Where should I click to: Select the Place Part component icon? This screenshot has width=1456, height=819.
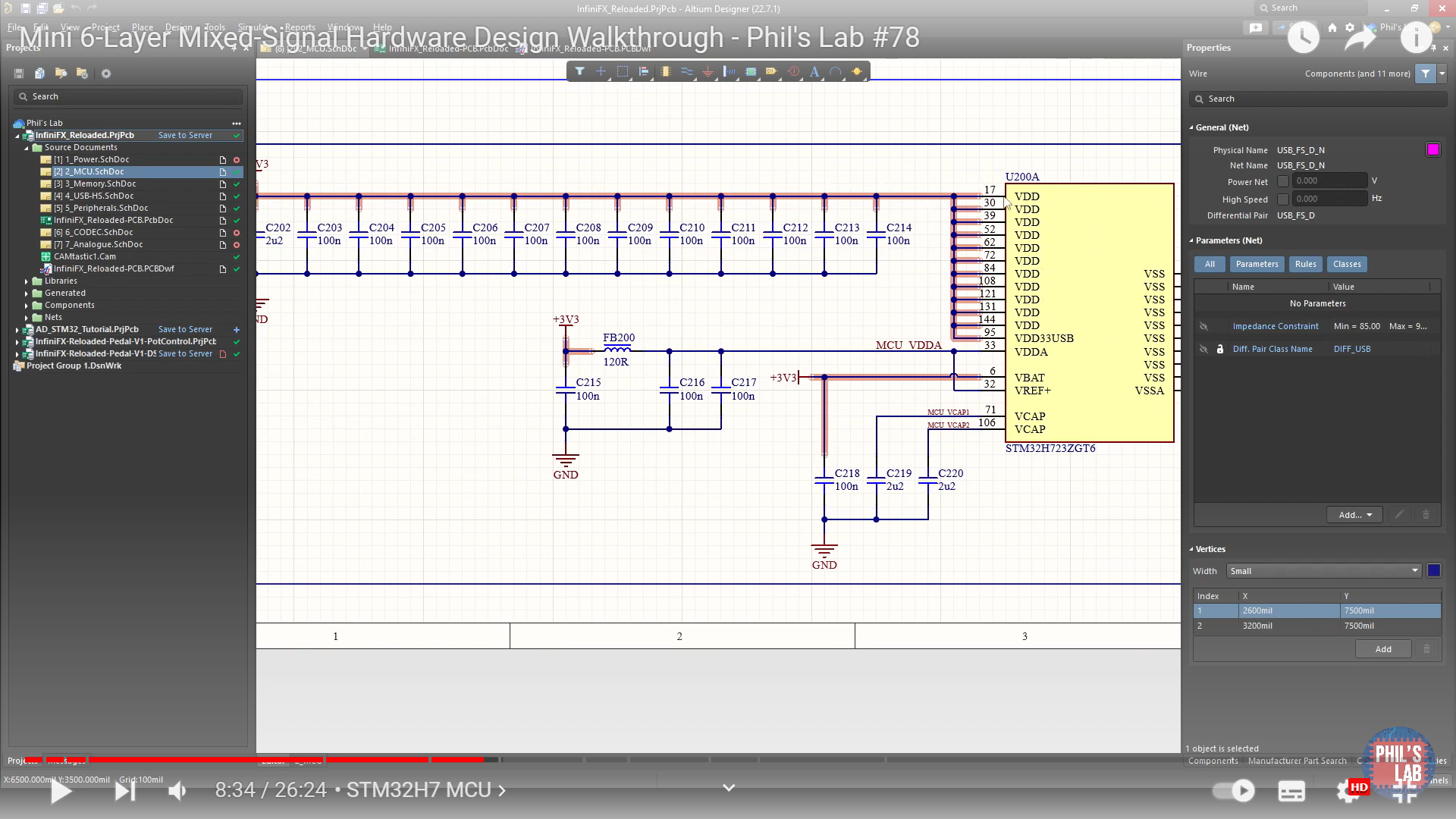[665, 71]
